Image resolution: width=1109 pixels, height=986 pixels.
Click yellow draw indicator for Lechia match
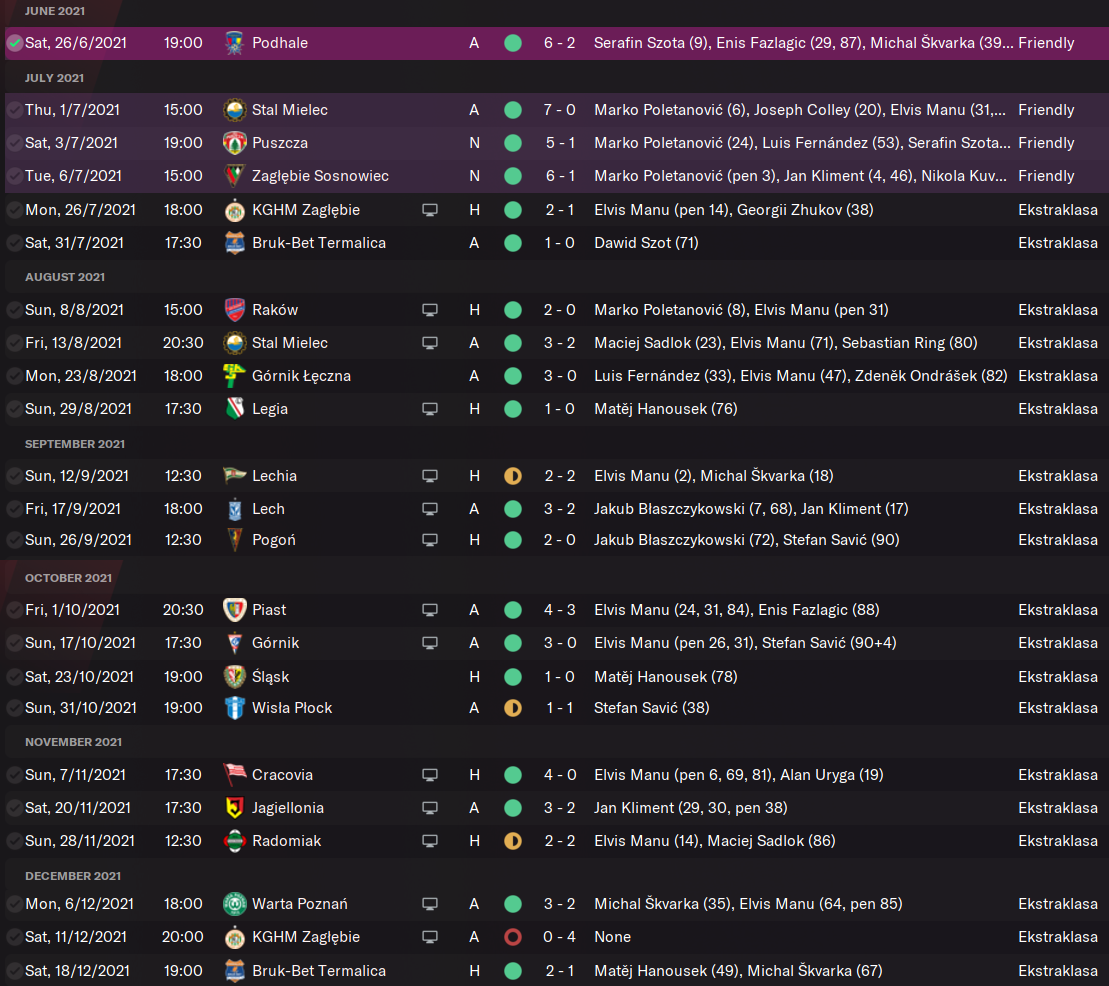(x=513, y=476)
